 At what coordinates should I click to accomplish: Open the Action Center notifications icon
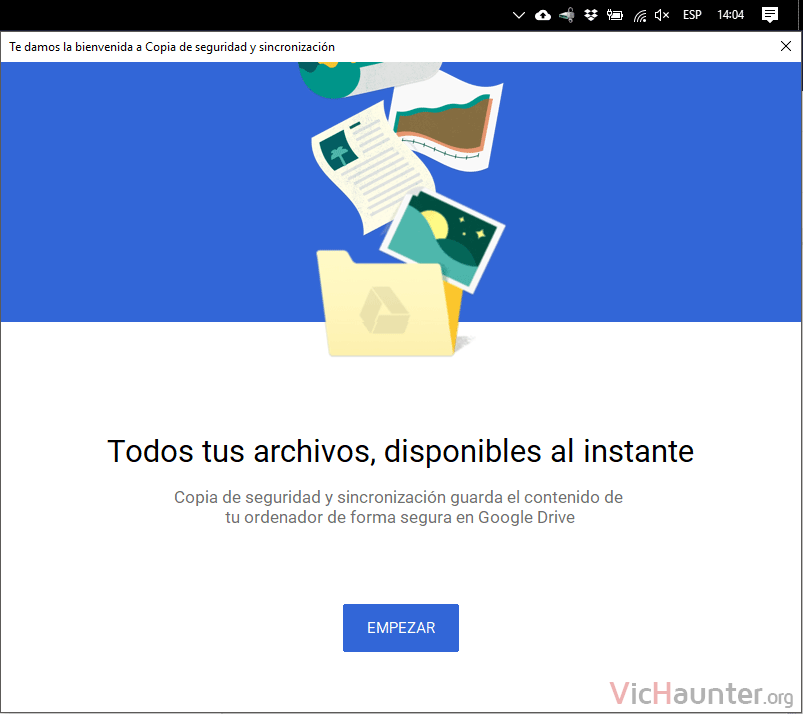pos(770,15)
